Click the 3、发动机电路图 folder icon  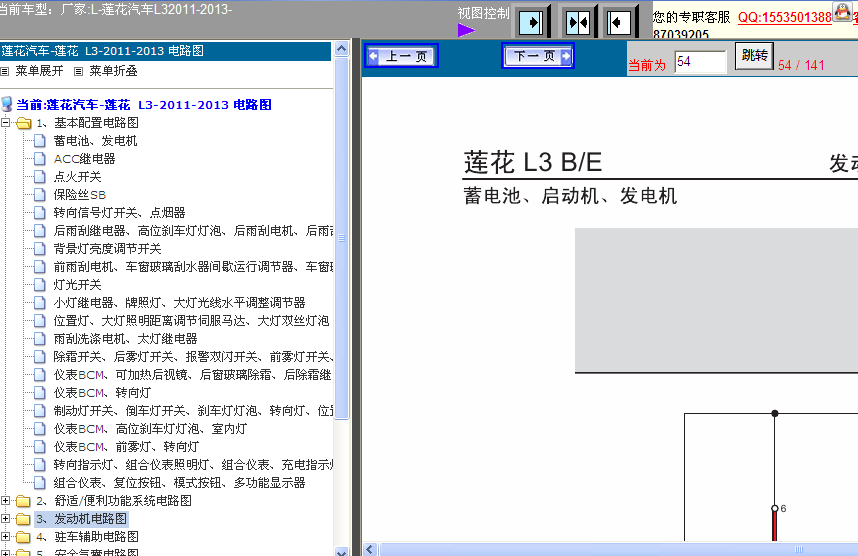23,519
